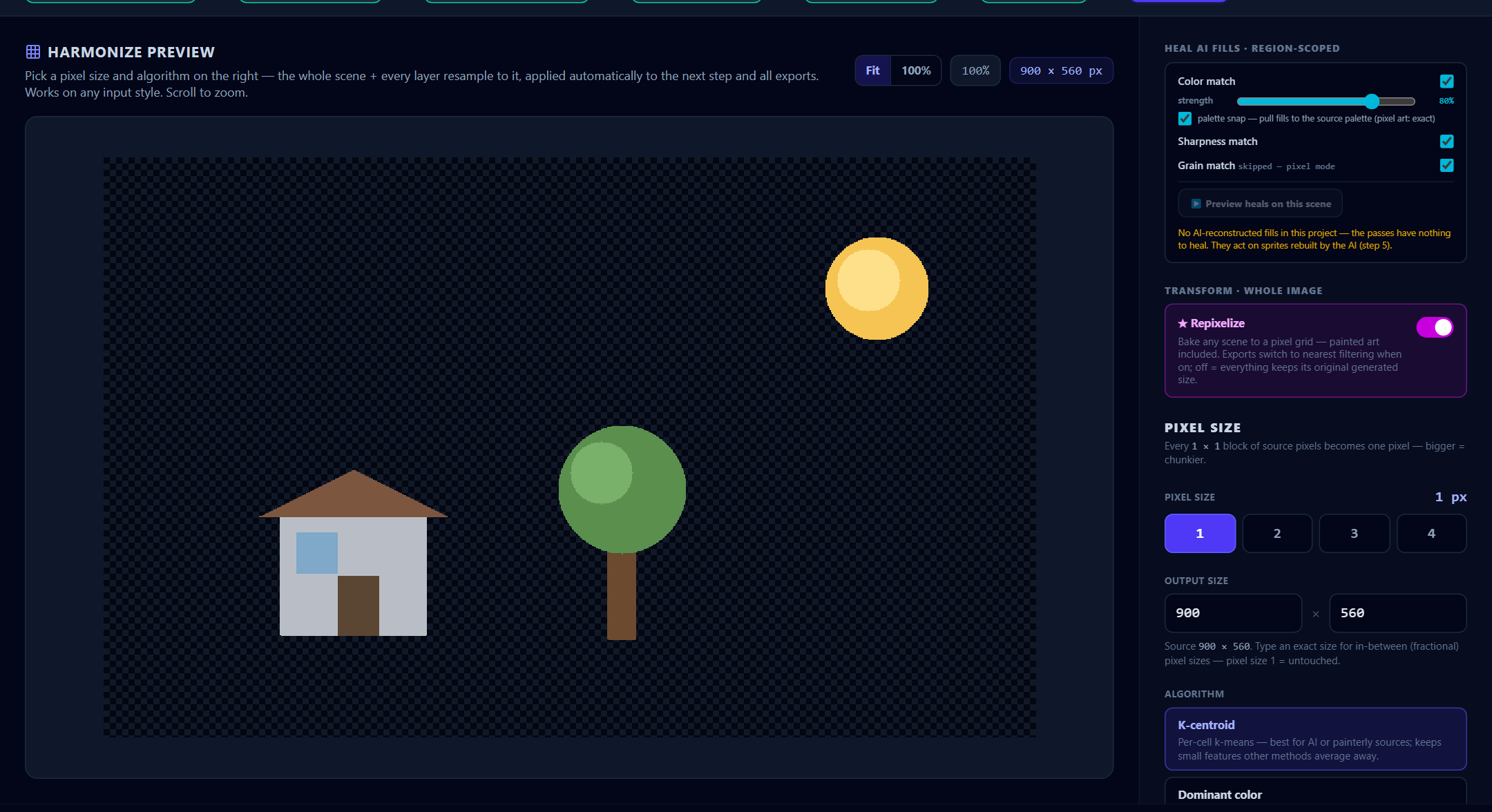This screenshot has width=1492, height=812.
Task: Click the output height field 560
Action: click(x=1397, y=613)
